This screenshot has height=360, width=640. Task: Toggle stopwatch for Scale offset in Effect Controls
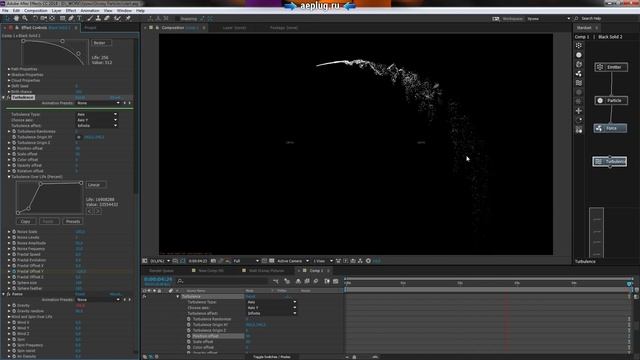(x=14, y=154)
